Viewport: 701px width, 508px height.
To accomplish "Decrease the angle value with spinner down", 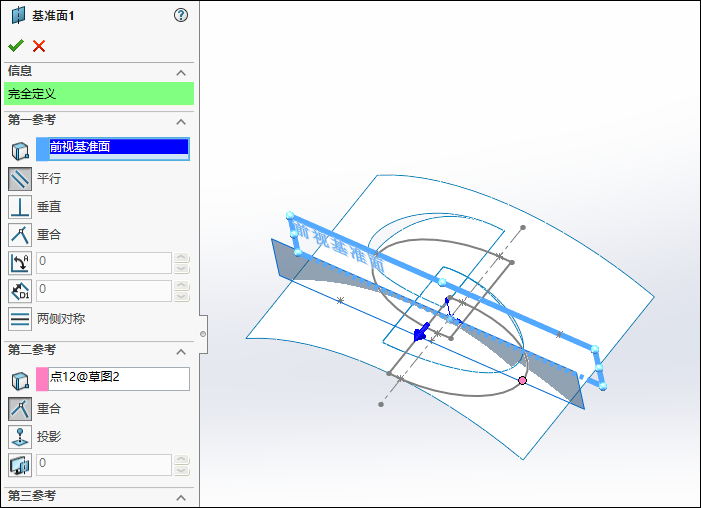I will click(182, 268).
